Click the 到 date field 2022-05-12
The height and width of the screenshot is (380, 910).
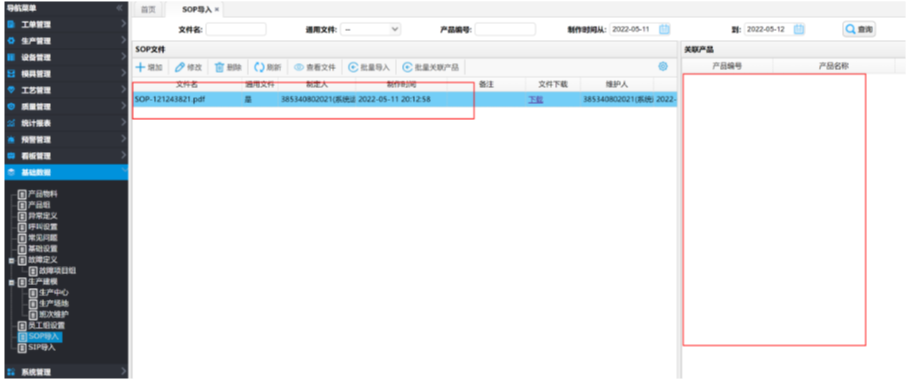pyautogui.click(x=768, y=29)
